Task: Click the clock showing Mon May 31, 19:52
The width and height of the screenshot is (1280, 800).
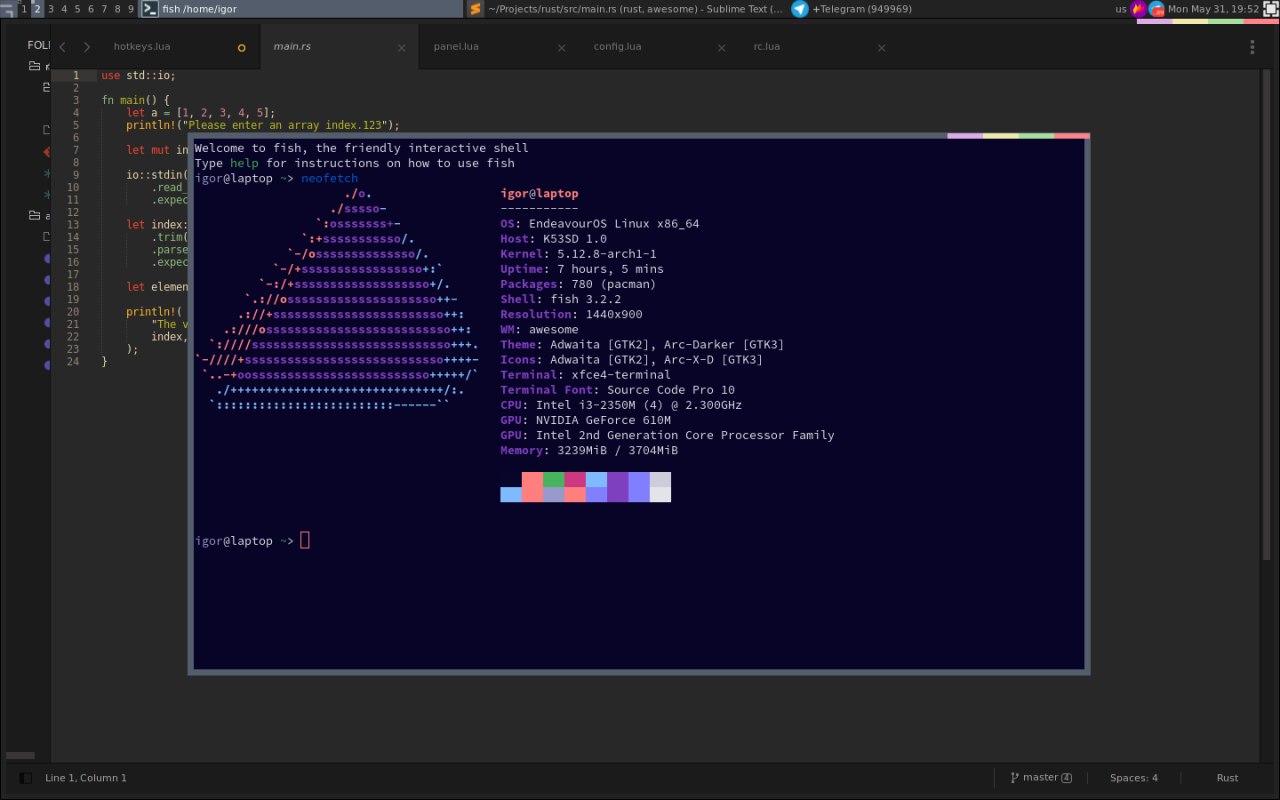Action: [x=1213, y=9]
